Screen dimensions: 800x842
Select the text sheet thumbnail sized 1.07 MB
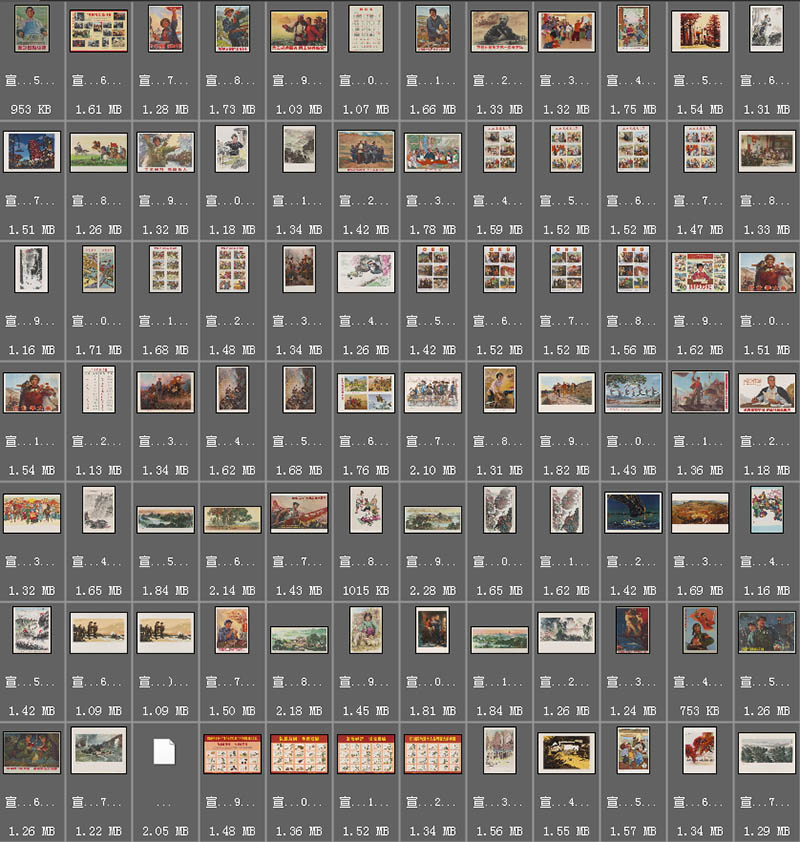click(x=365, y=29)
